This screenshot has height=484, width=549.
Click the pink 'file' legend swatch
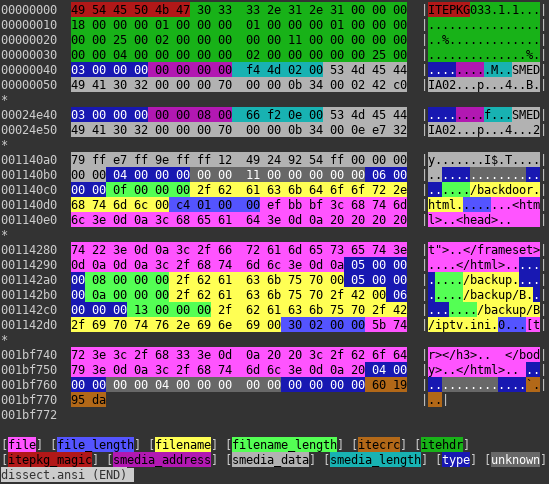pos(22,445)
